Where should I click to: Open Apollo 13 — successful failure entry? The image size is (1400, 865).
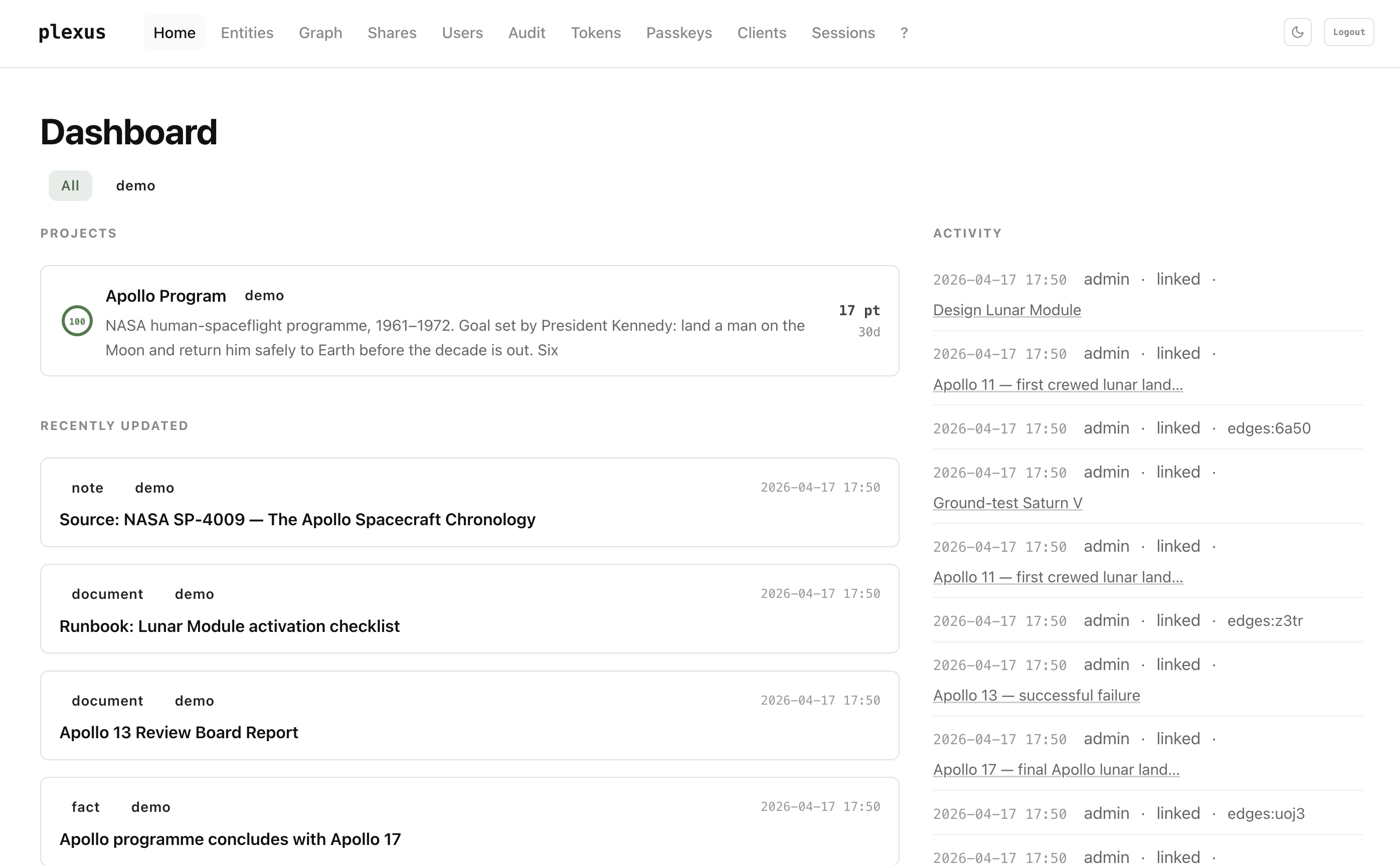[1036, 695]
